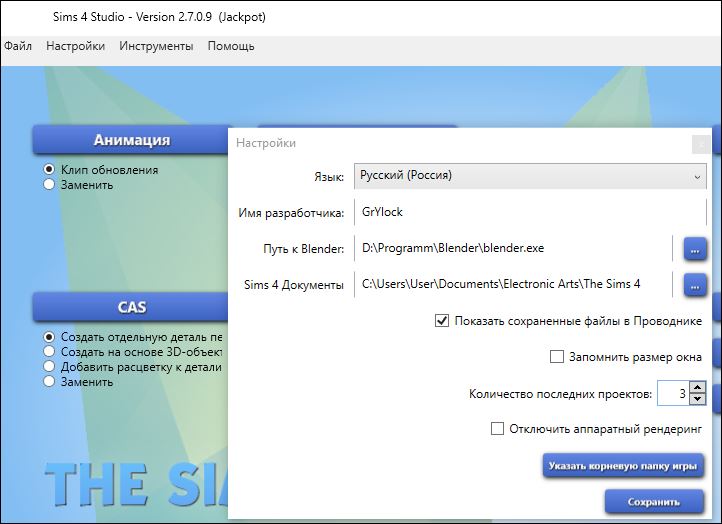The height and width of the screenshot is (524, 722).
Task: Enable Отключить аппаратный рендеринг checkbox
Action: [497, 429]
